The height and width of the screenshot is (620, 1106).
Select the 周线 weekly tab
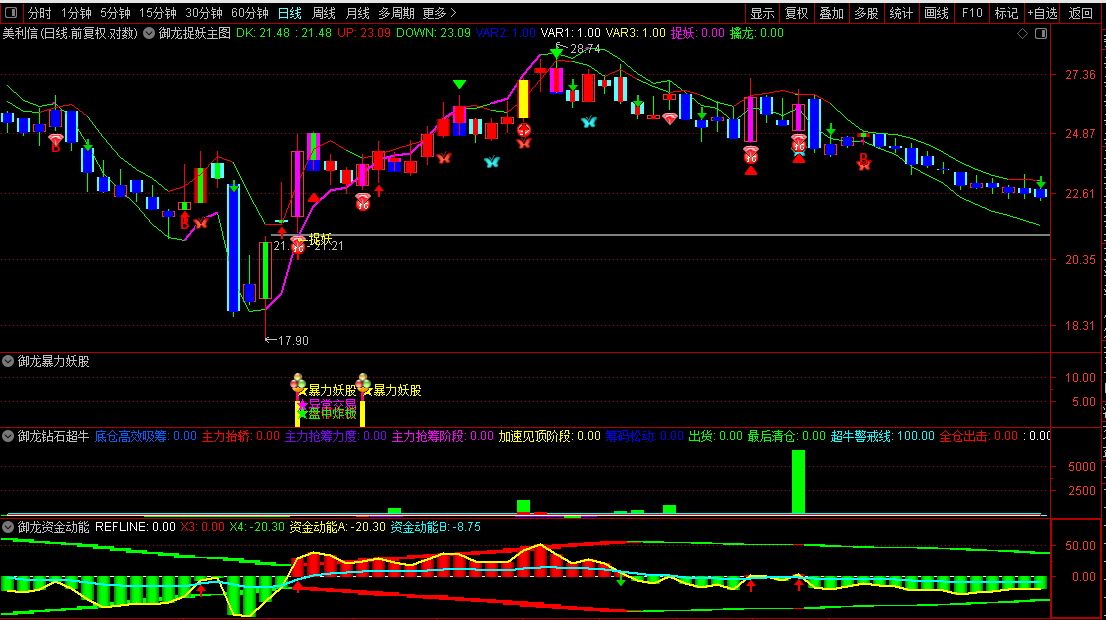click(324, 13)
